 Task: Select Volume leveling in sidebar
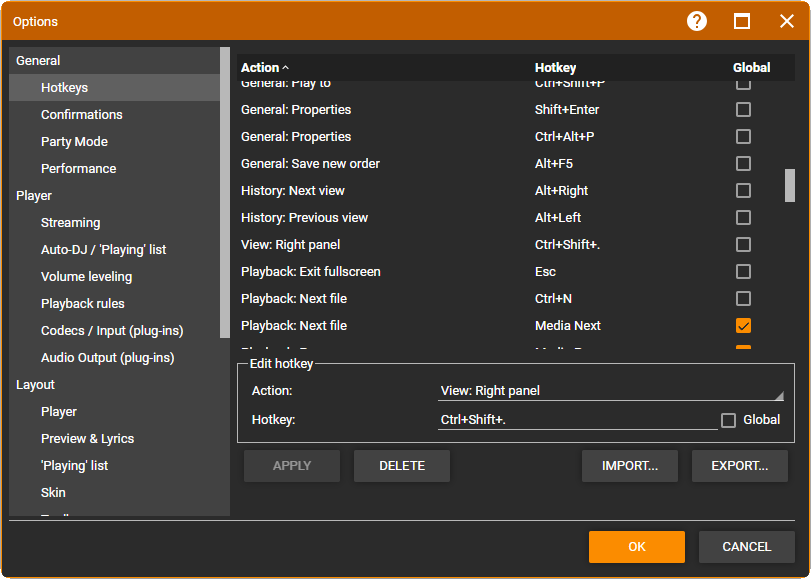tap(86, 277)
